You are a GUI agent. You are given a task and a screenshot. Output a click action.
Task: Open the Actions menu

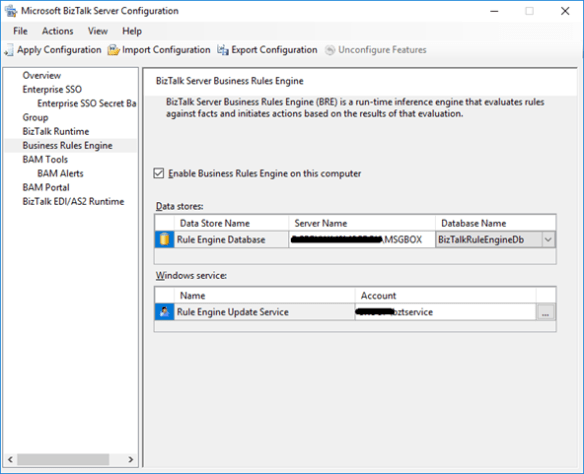57,31
